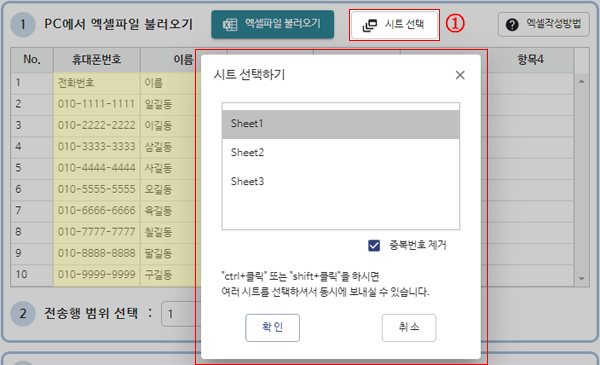The image size is (600, 365).
Task: Click the name cell 구길동
Action: pyautogui.click(x=171, y=275)
